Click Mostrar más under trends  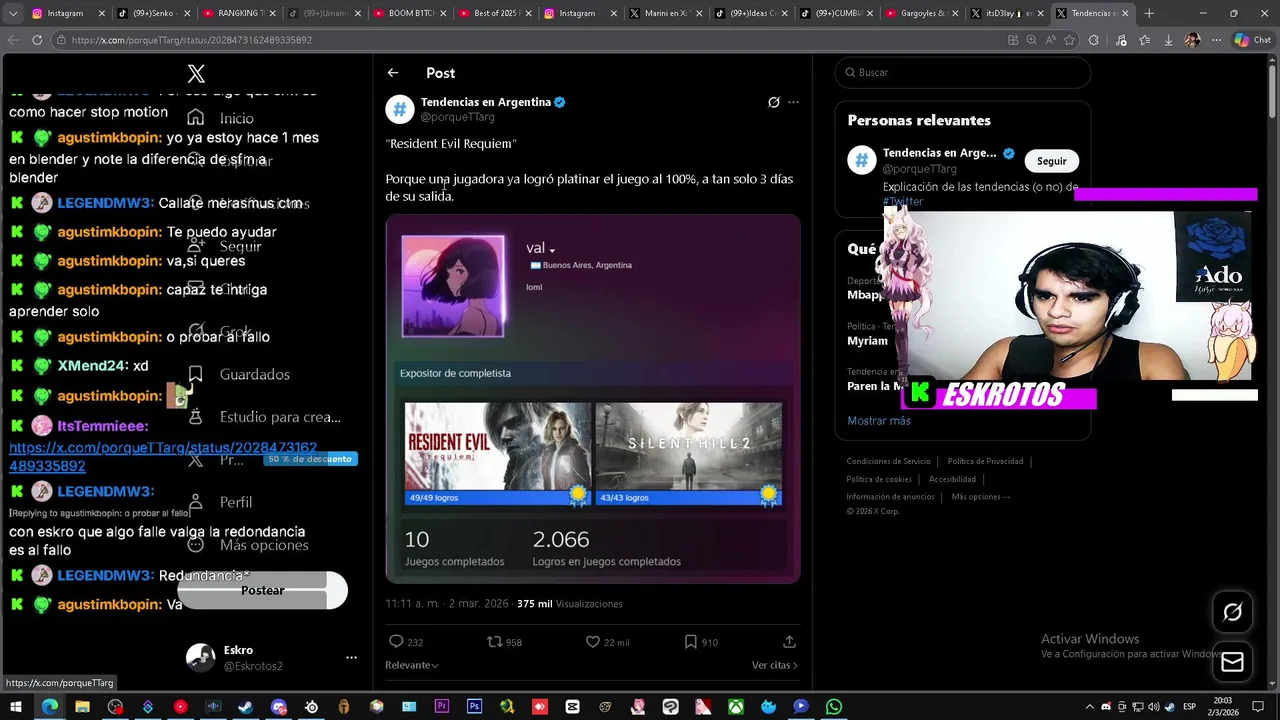pyautogui.click(x=879, y=421)
